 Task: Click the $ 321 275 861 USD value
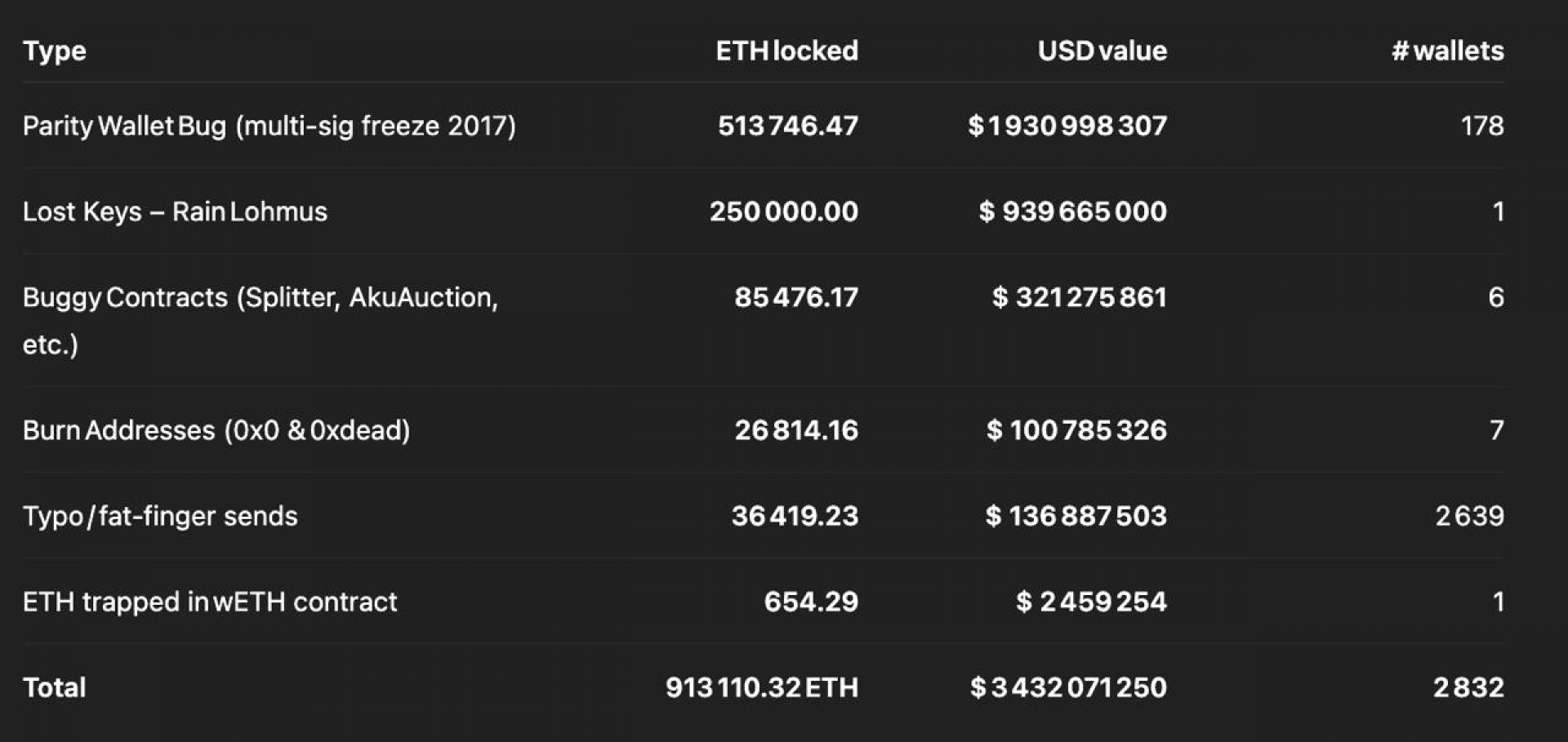pyautogui.click(x=1079, y=297)
